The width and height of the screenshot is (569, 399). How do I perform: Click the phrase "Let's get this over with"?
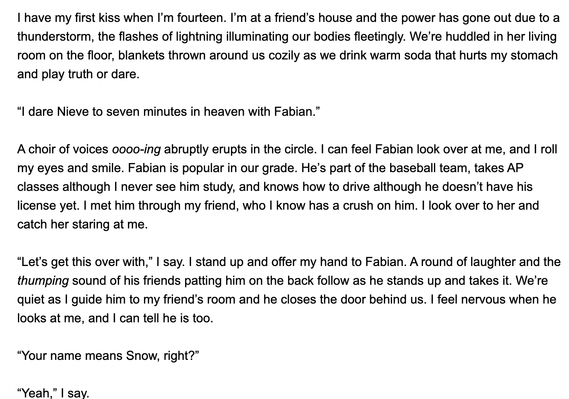84,262
